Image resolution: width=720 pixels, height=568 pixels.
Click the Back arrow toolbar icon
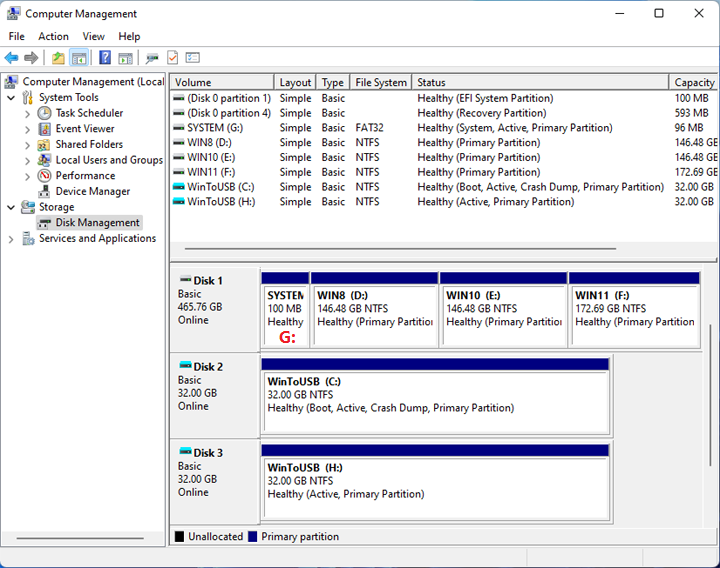click(11, 58)
